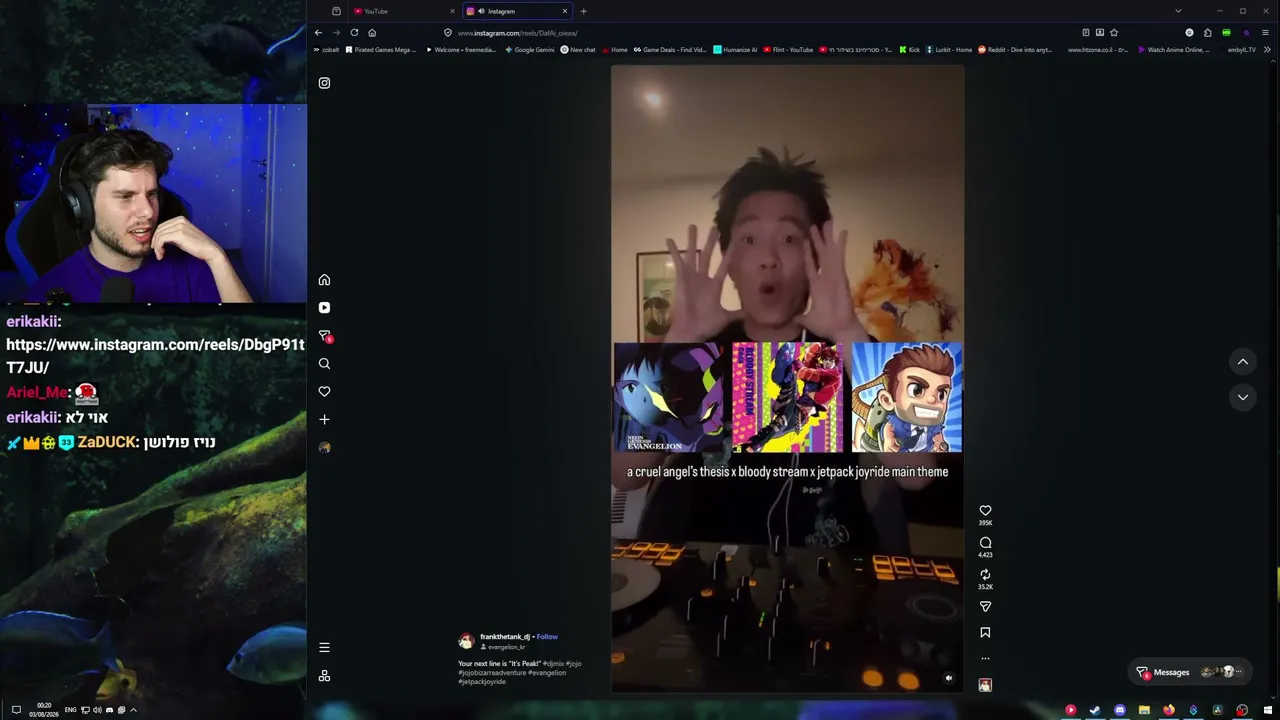Image resolution: width=1280 pixels, height=720 pixels.
Task: Open profile avatar in Instagram sidebar
Action: (324, 448)
